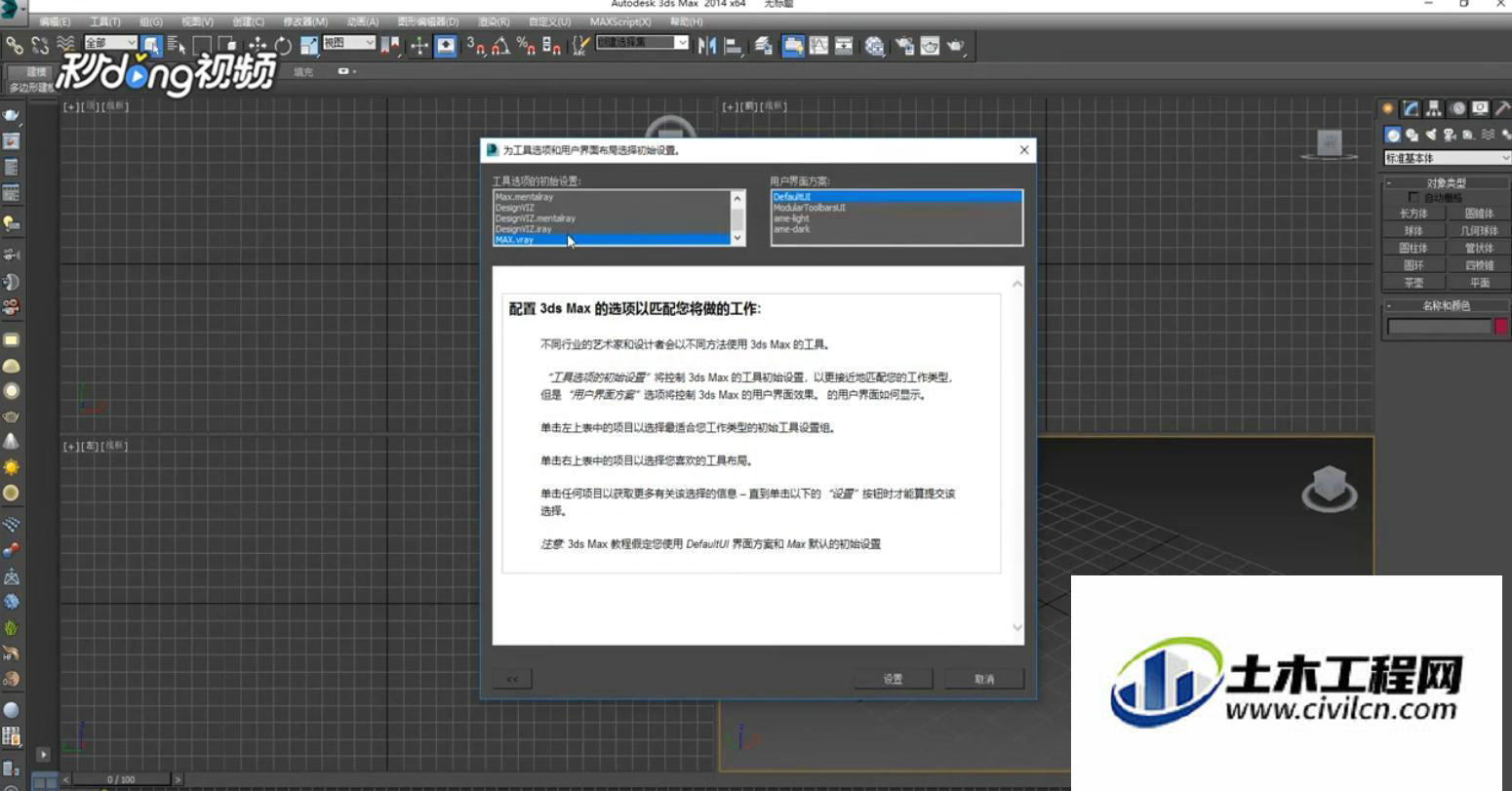Activate the Select Object tool

click(151, 45)
